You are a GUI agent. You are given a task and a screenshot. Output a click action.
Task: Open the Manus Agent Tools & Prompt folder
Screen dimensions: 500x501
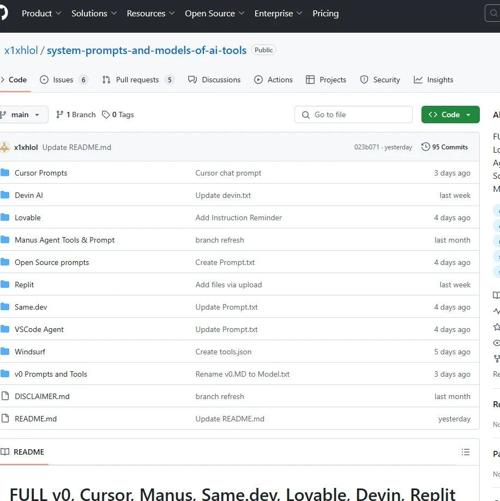pos(64,240)
